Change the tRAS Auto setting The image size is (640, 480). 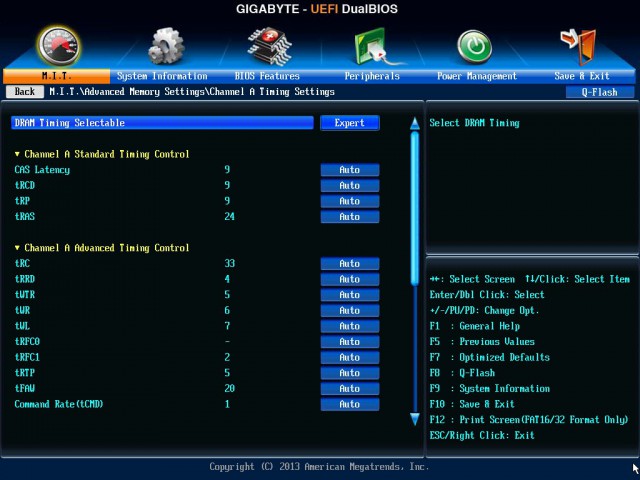(x=350, y=217)
